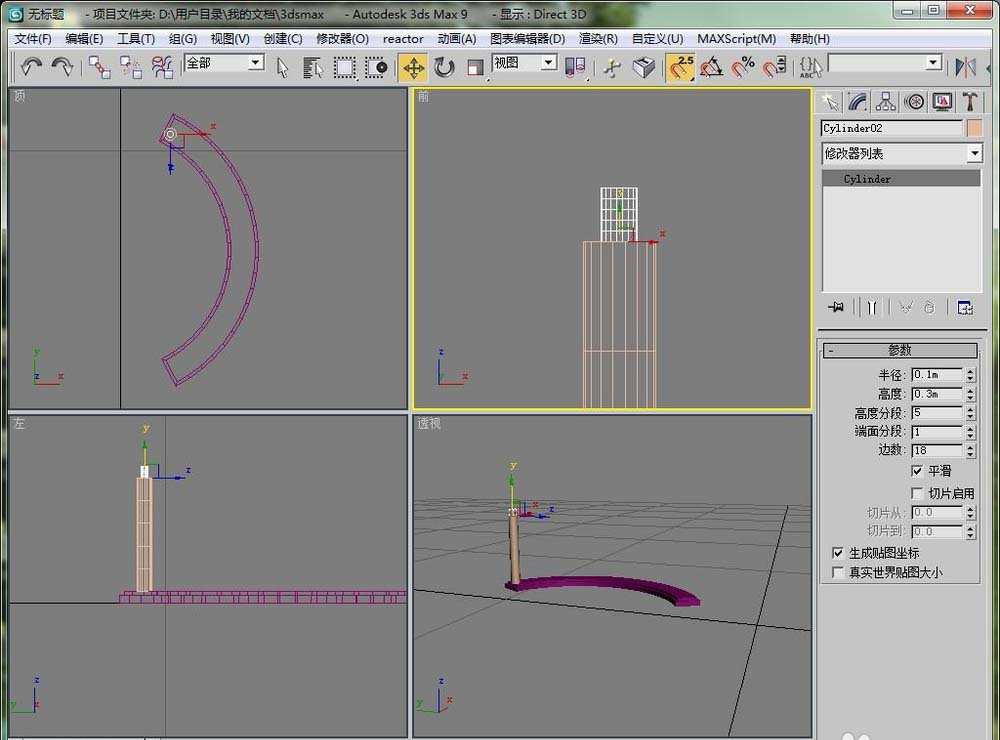
Task: Click the object color swatch beside Cylinder02
Action: click(974, 128)
